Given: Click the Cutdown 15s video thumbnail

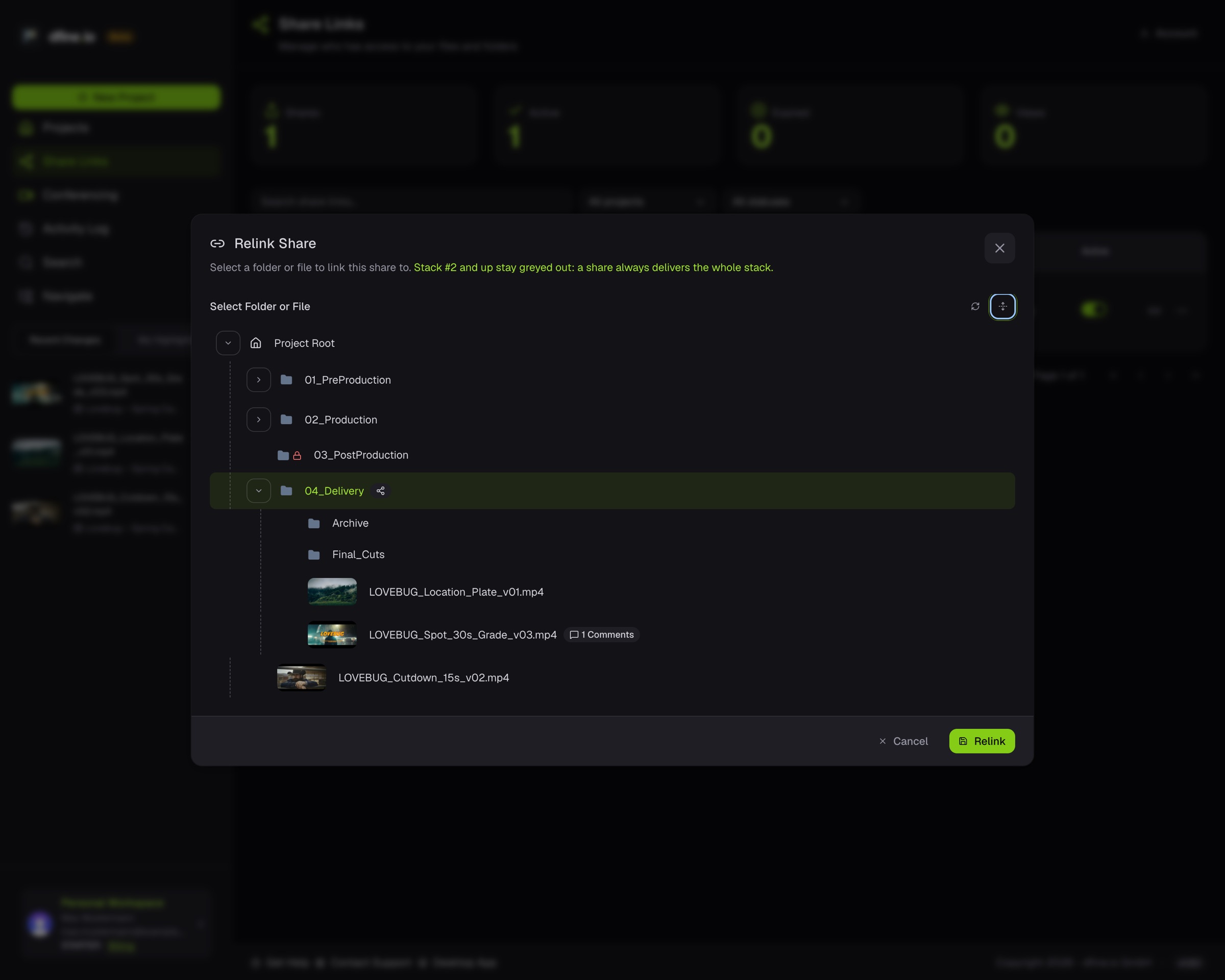Looking at the screenshot, I should click(301, 678).
